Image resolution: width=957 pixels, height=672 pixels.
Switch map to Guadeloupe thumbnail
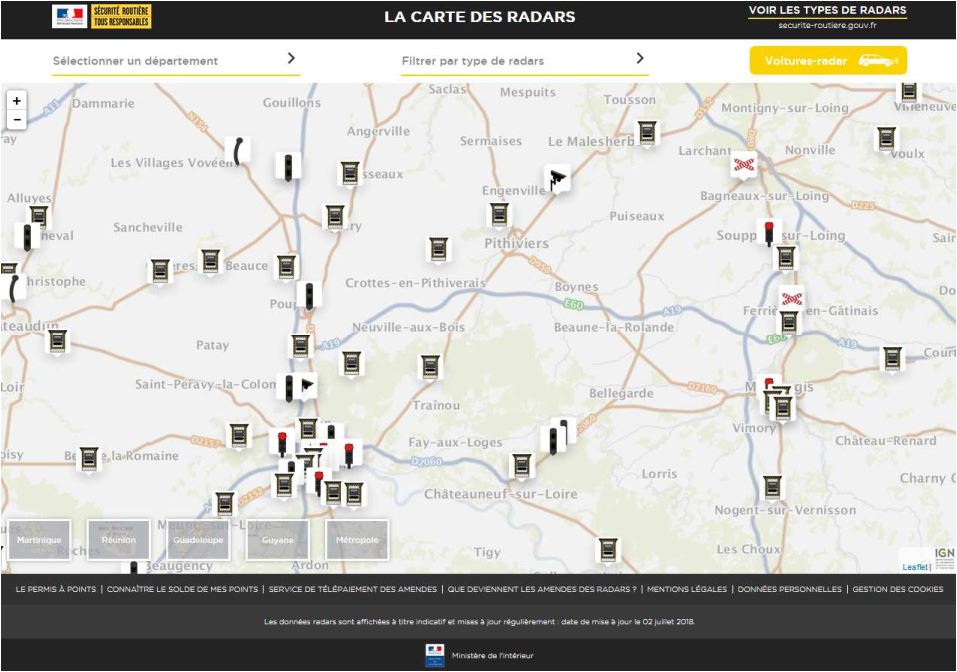point(198,540)
